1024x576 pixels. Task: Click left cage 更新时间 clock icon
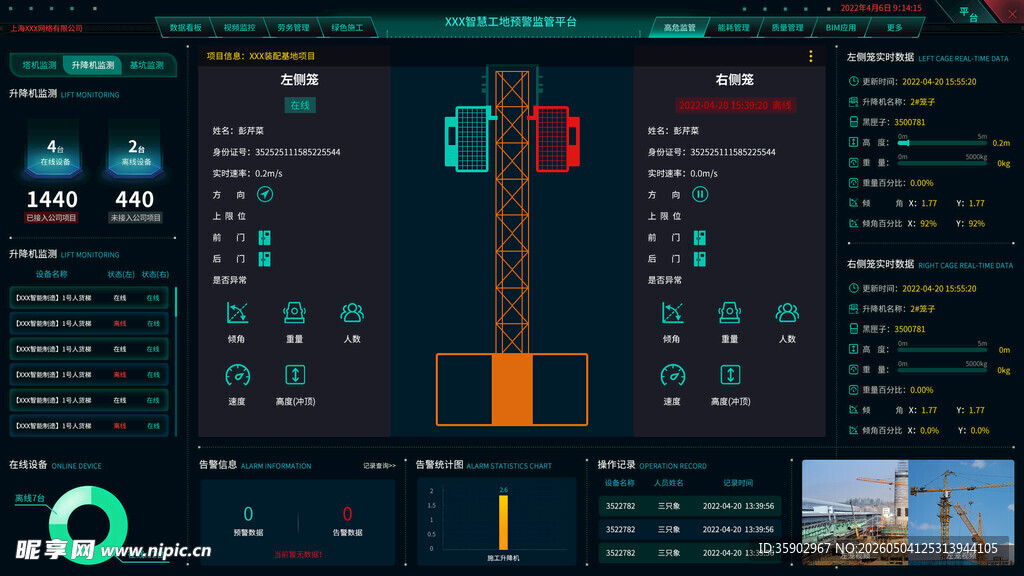click(x=853, y=82)
